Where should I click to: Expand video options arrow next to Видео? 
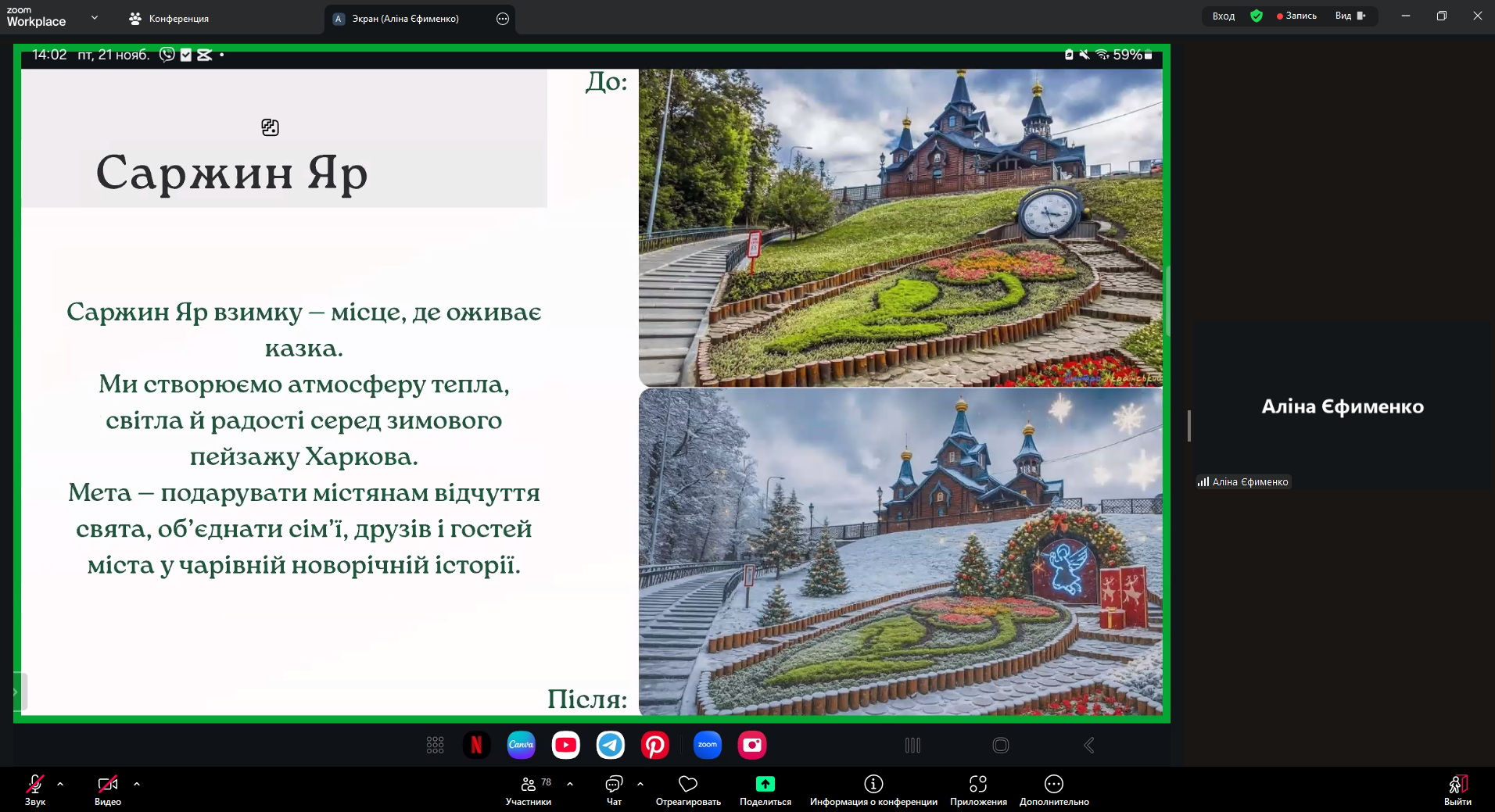click(137, 784)
